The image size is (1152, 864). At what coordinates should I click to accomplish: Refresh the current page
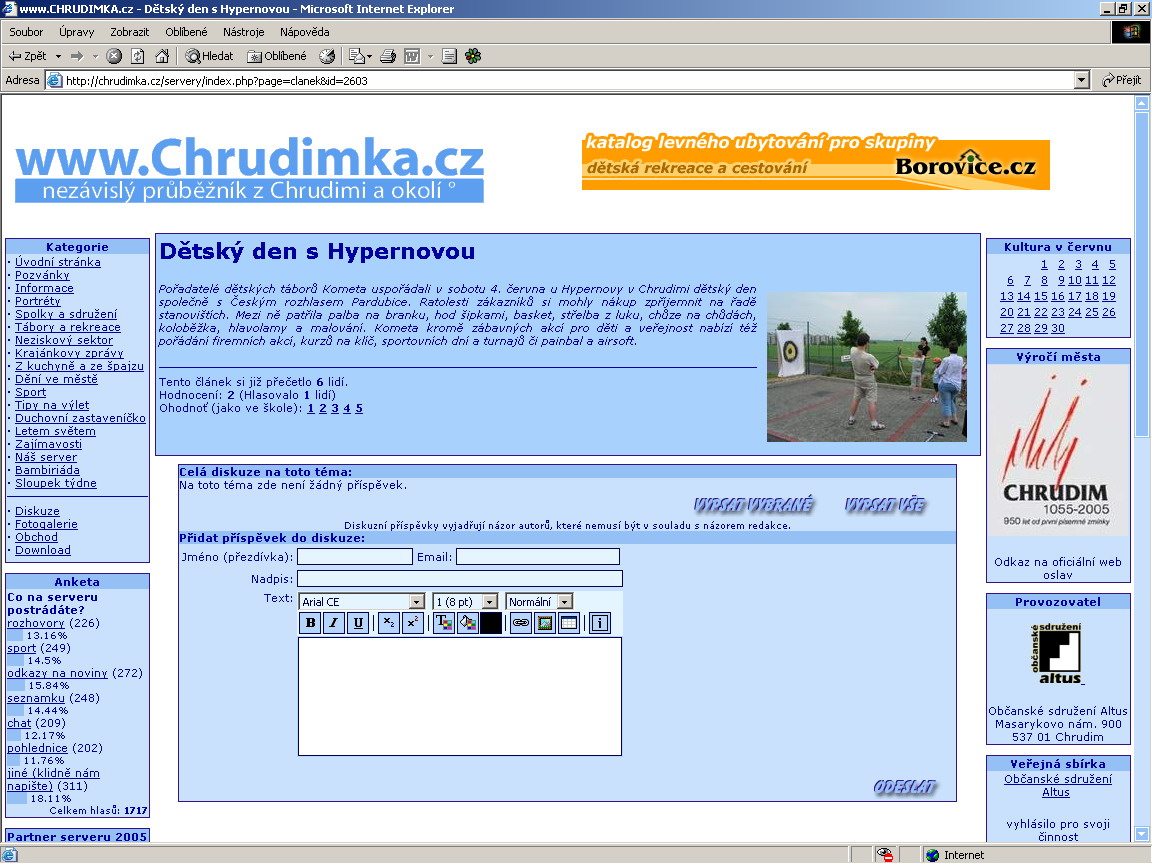coord(137,56)
